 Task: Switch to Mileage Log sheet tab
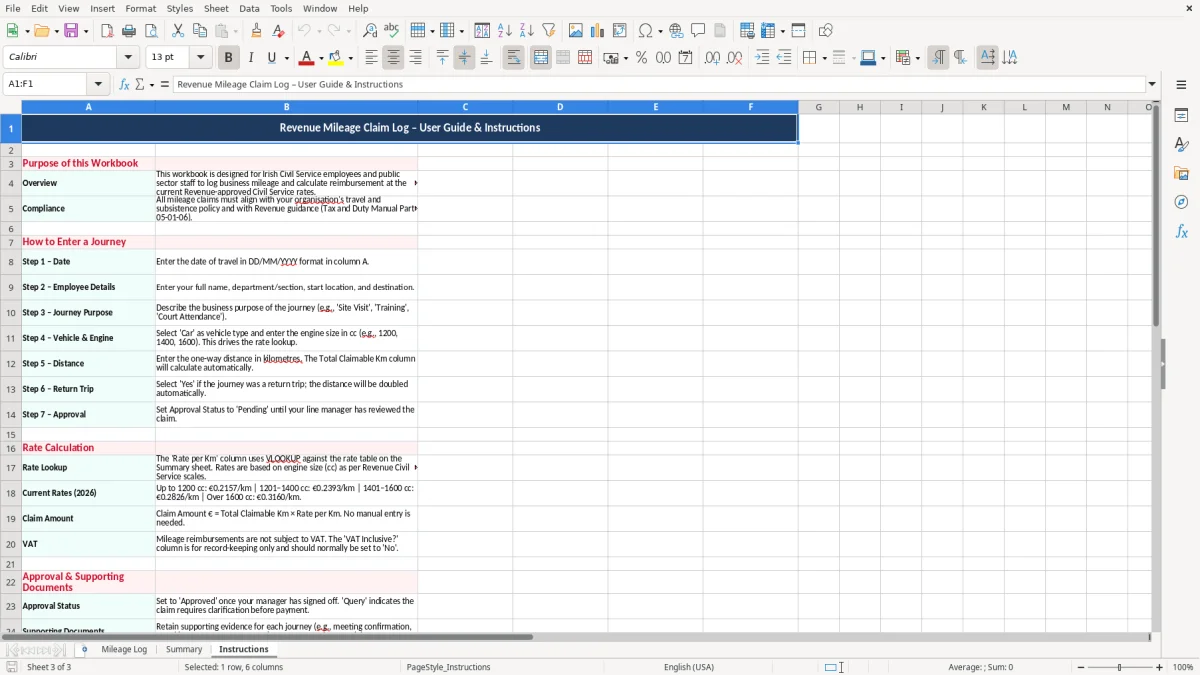pos(124,649)
